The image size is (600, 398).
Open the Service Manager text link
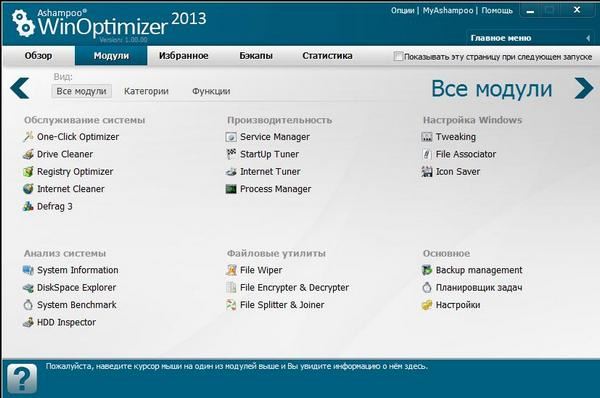tap(275, 137)
